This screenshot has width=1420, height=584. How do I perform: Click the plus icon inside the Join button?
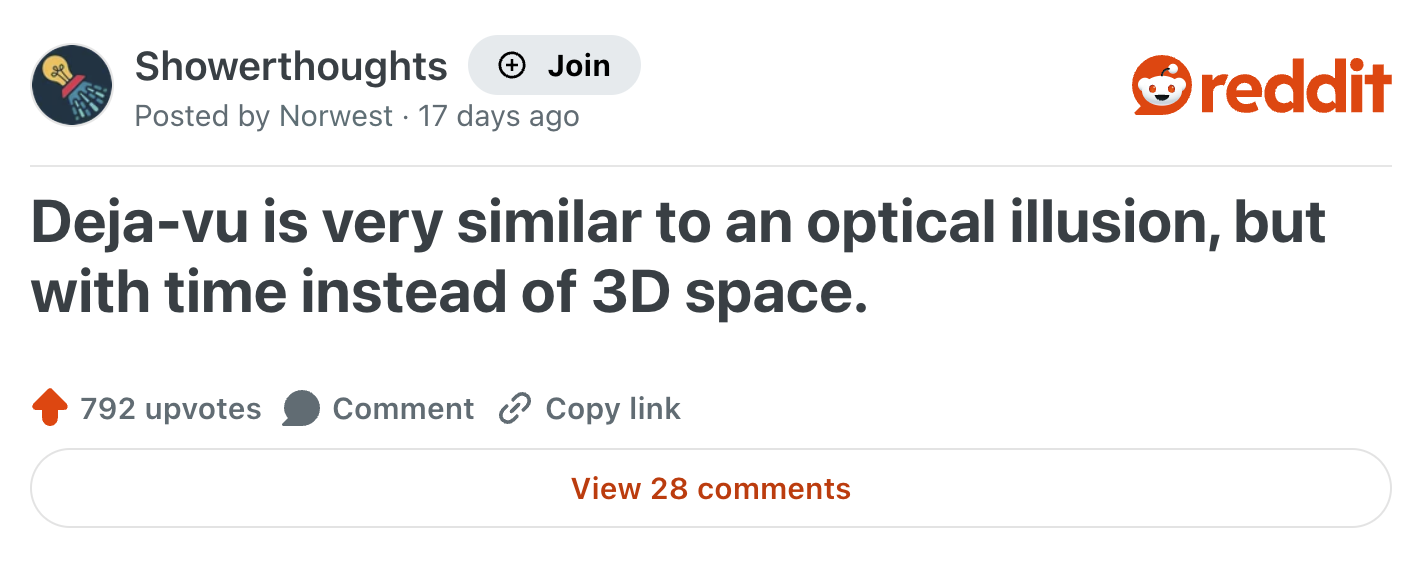click(512, 65)
